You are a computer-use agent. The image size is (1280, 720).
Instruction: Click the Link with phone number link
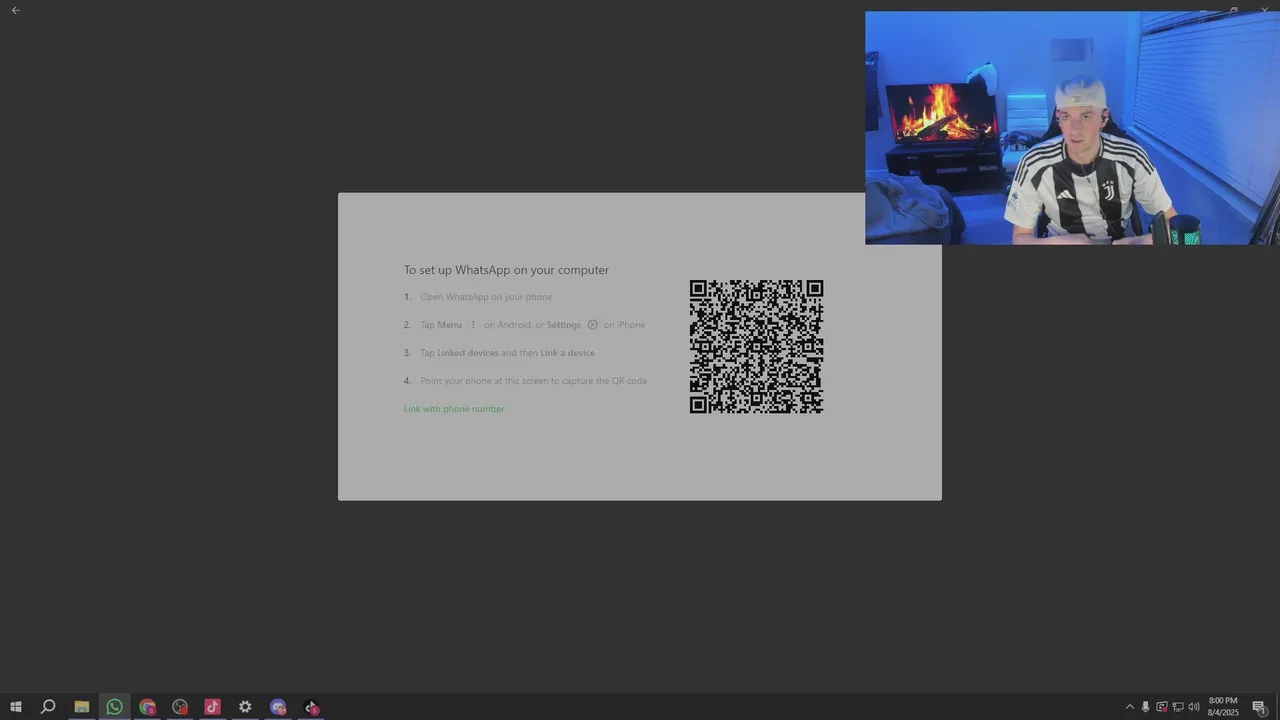454,409
